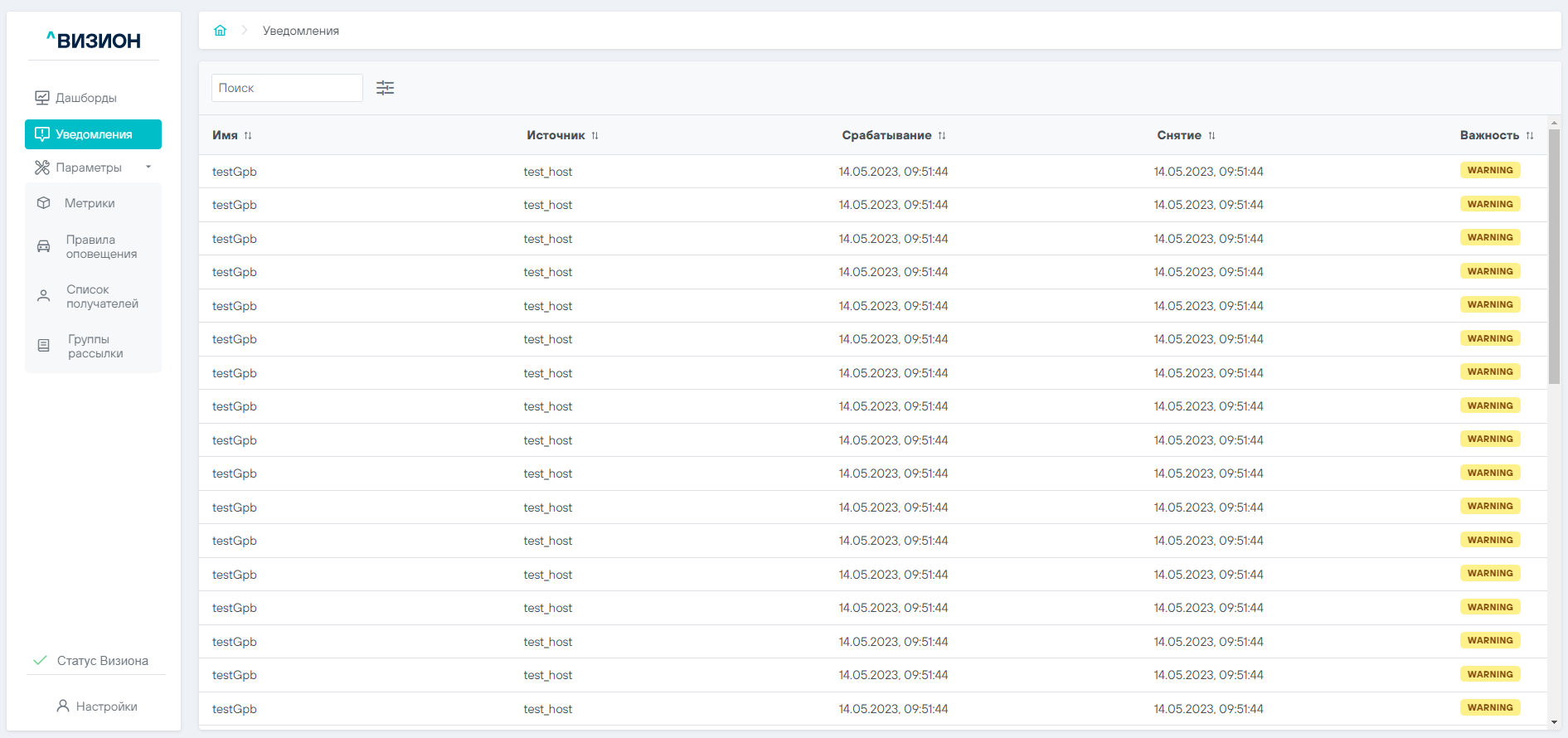Sort by Важность column arrows
The height and width of the screenshot is (738, 1568).
(x=1530, y=136)
